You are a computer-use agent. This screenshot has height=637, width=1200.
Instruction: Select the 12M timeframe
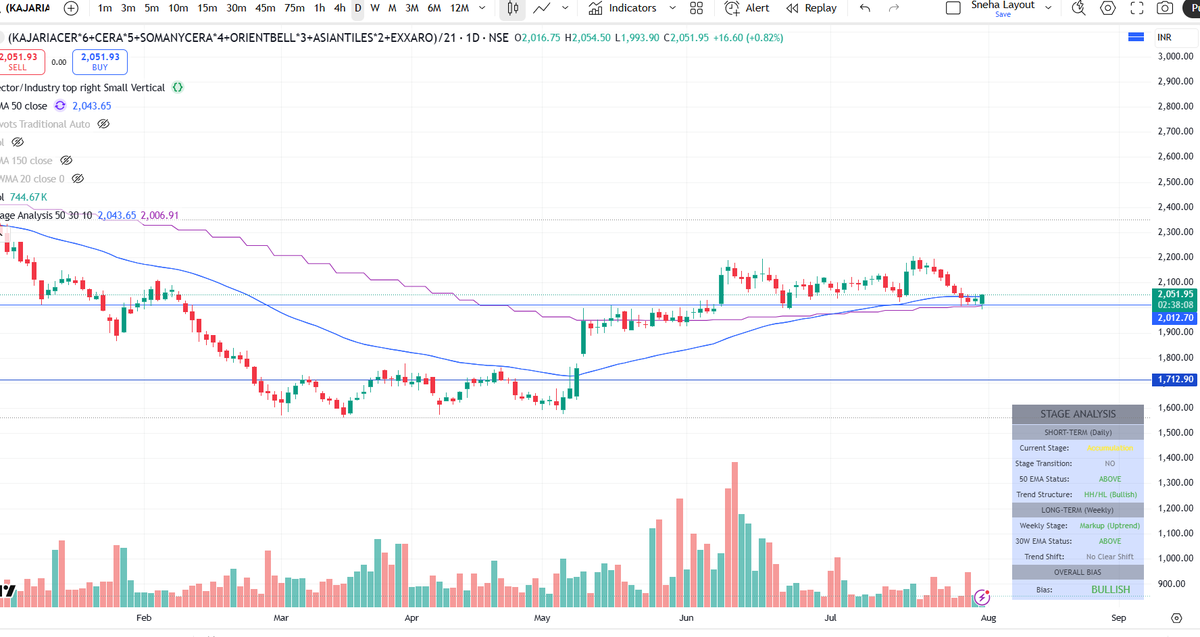[460, 8]
